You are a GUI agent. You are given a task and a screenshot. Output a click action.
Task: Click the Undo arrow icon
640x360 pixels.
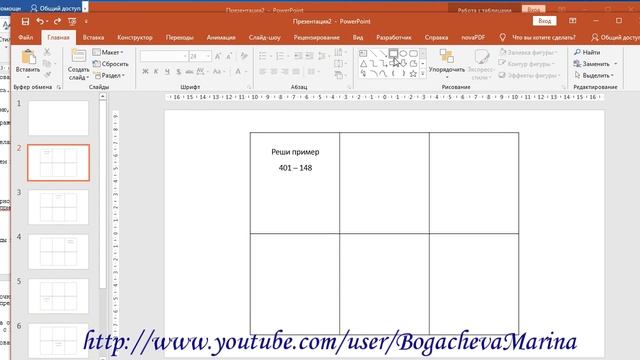click(x=40, y=21)
